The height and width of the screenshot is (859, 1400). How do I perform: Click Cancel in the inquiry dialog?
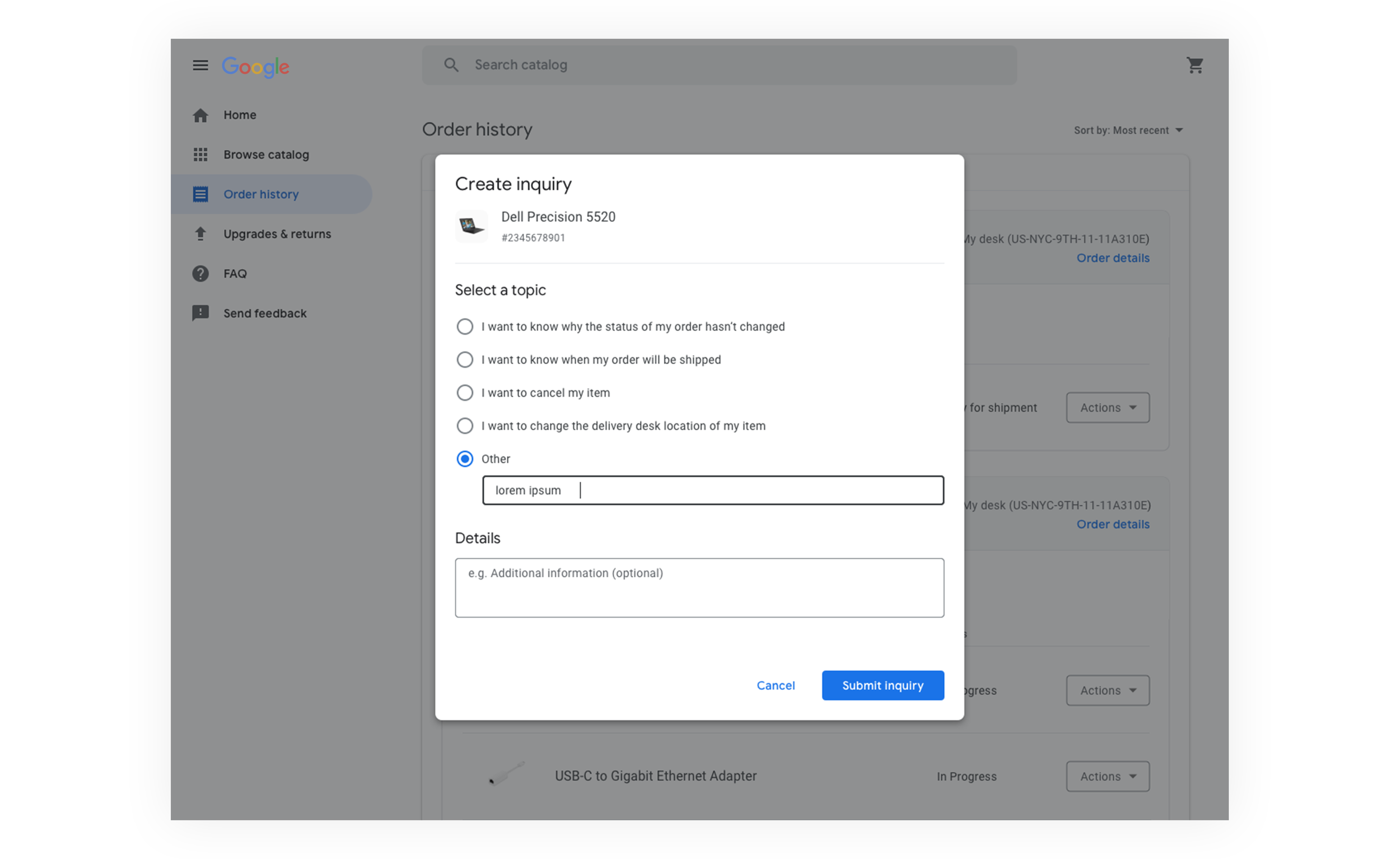[x=776, y=685]
